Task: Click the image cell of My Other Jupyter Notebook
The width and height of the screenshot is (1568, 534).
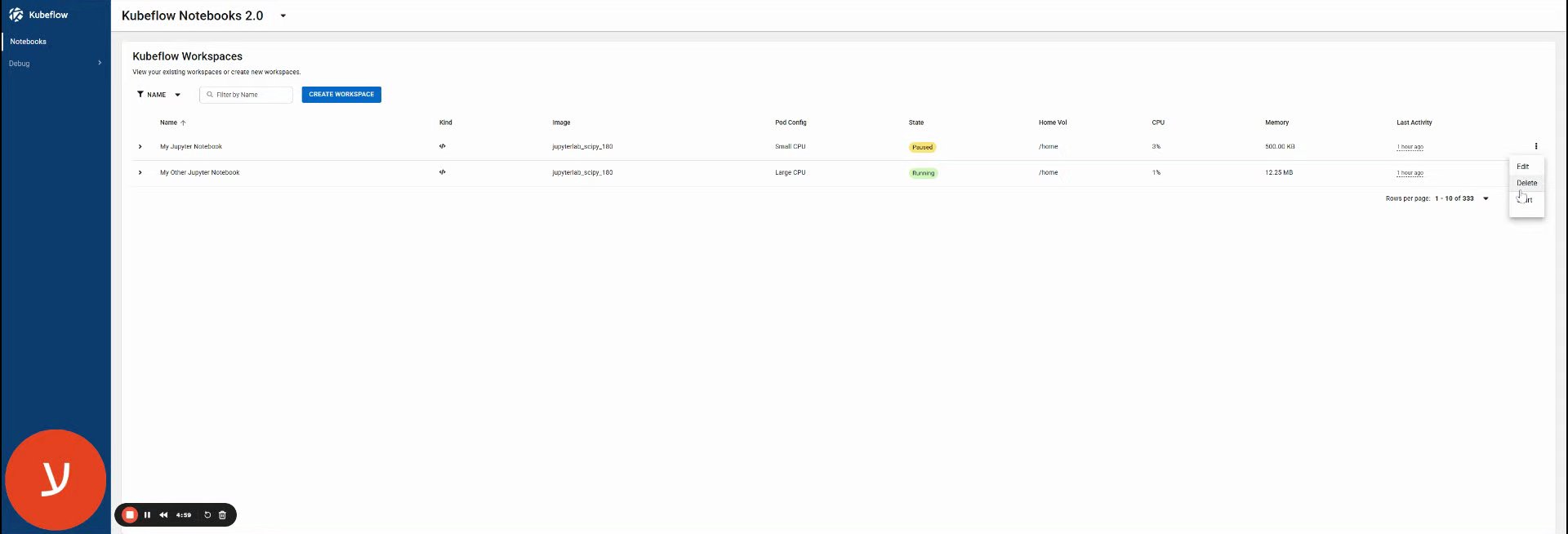Action: [x=582, y=173]
